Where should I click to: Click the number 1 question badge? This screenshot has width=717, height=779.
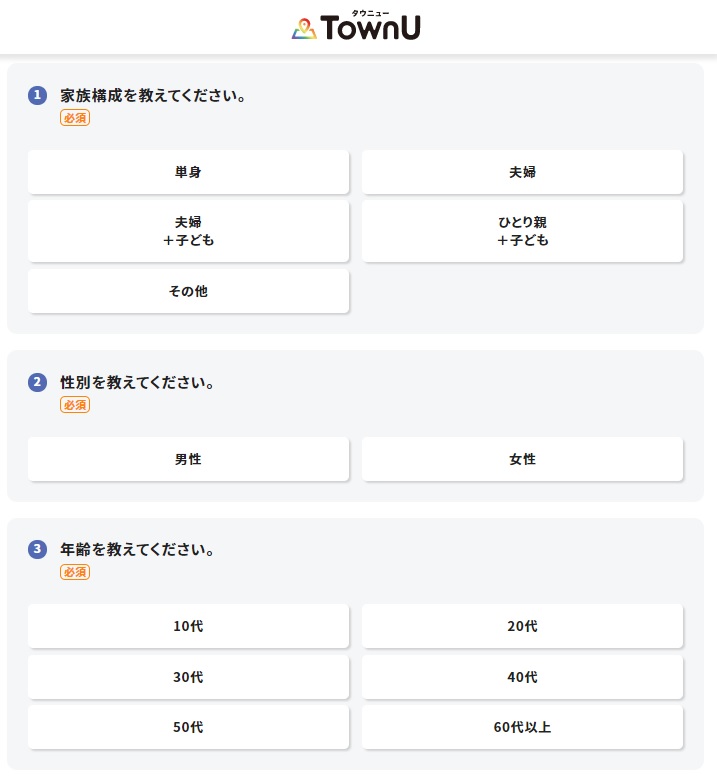click(x=38, y=95)
